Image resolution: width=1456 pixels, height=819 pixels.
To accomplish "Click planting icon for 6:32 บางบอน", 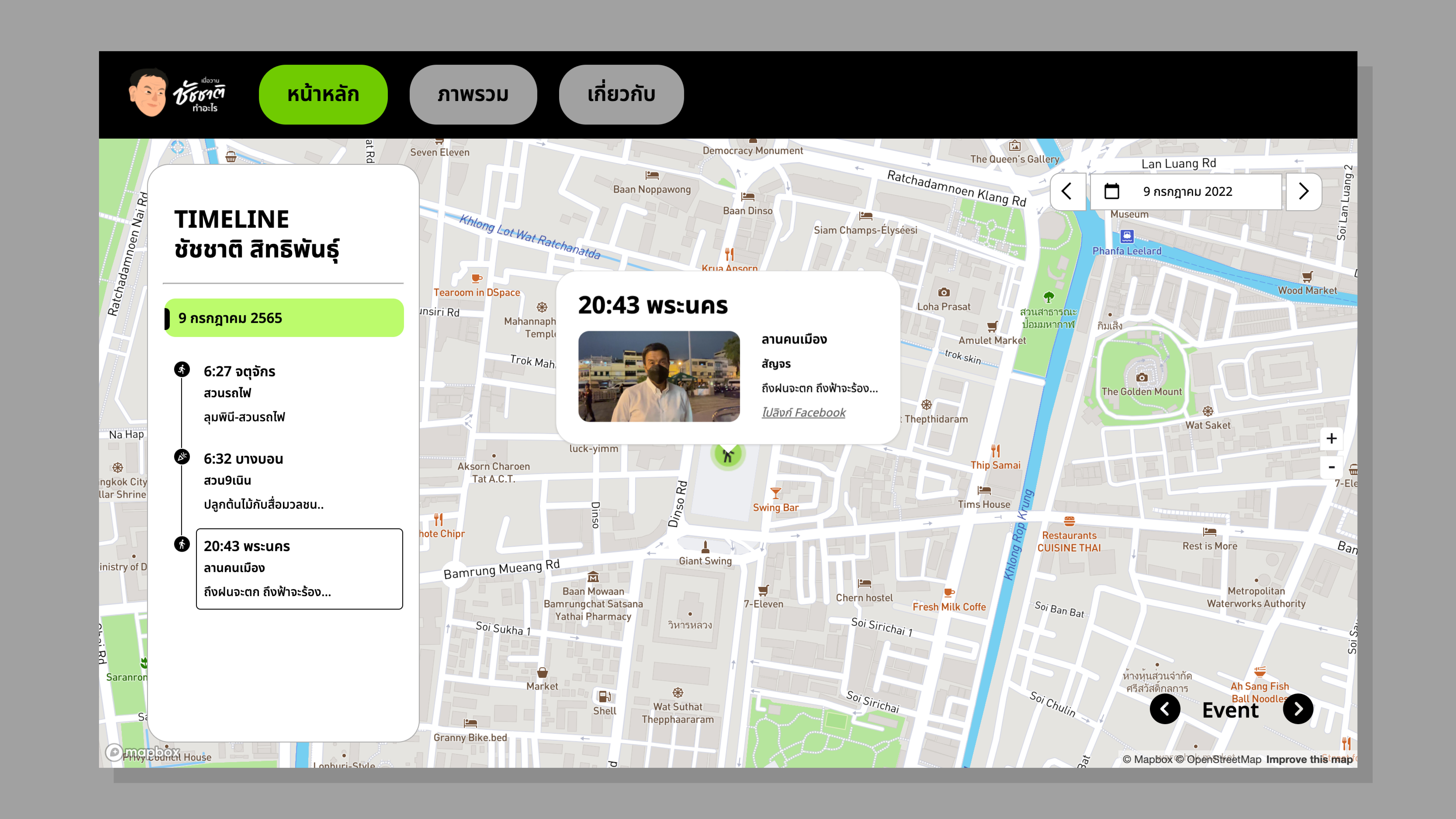I will coord(182,457).
